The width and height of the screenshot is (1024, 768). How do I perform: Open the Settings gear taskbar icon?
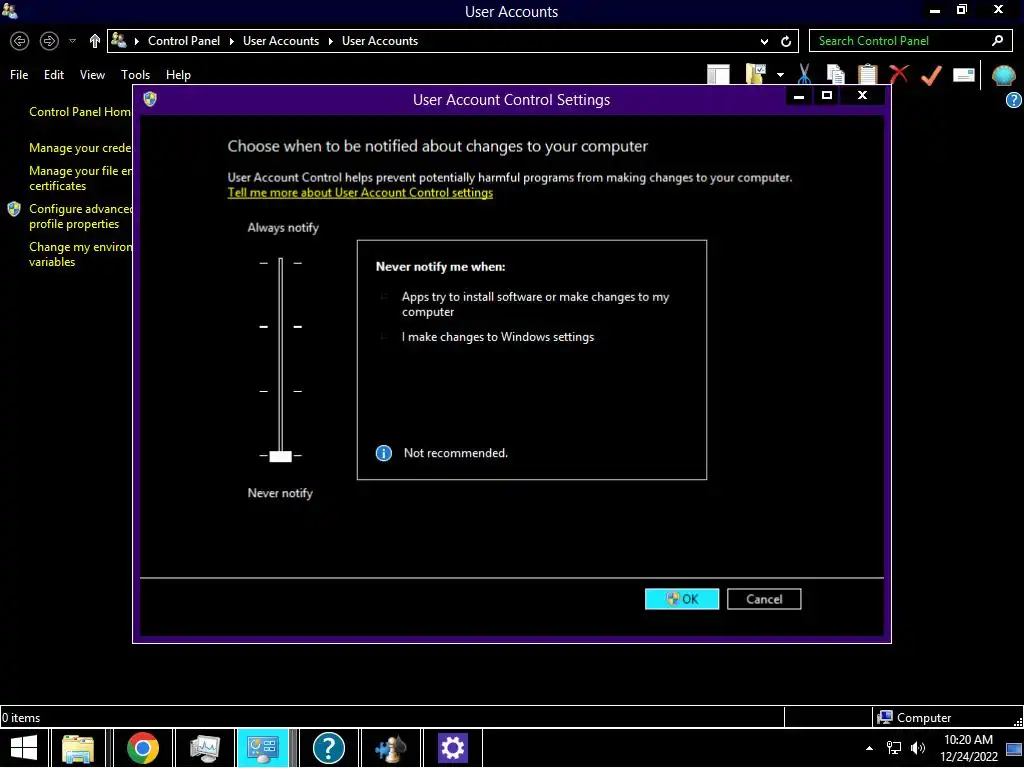click(453, 748)
